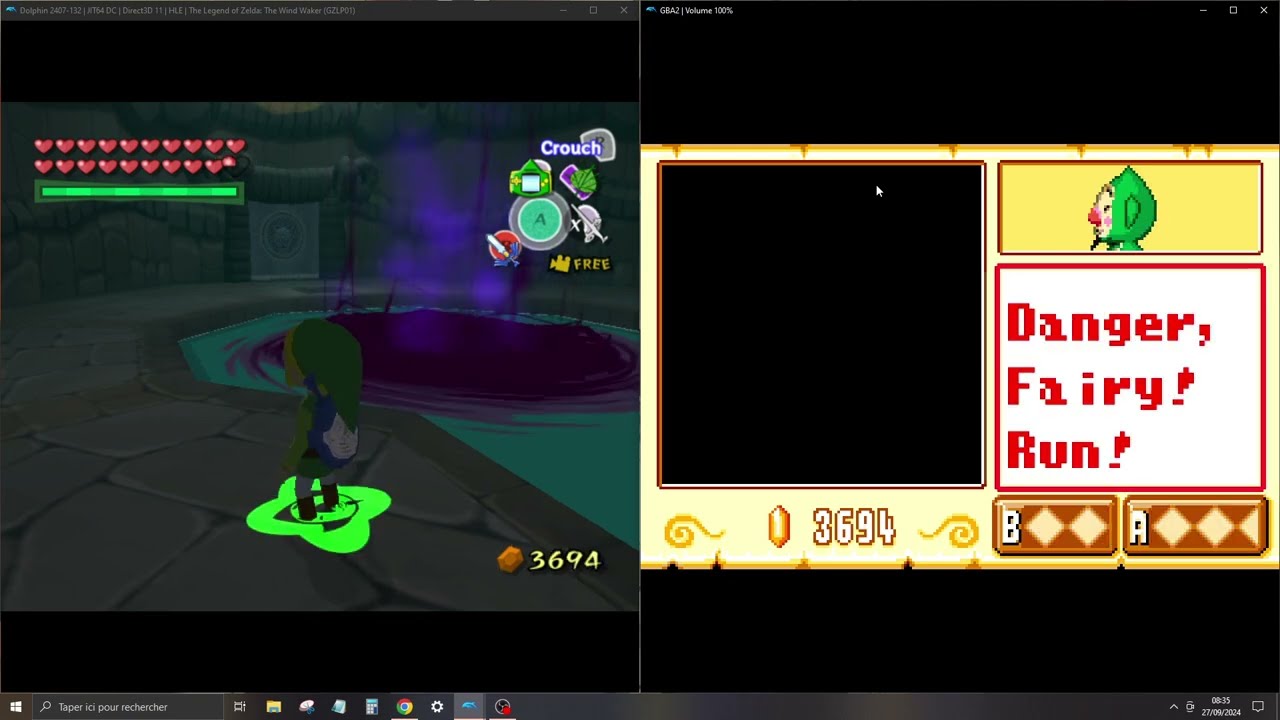Open Calculator from the taskbar
1280x720 pixels.
371,706
